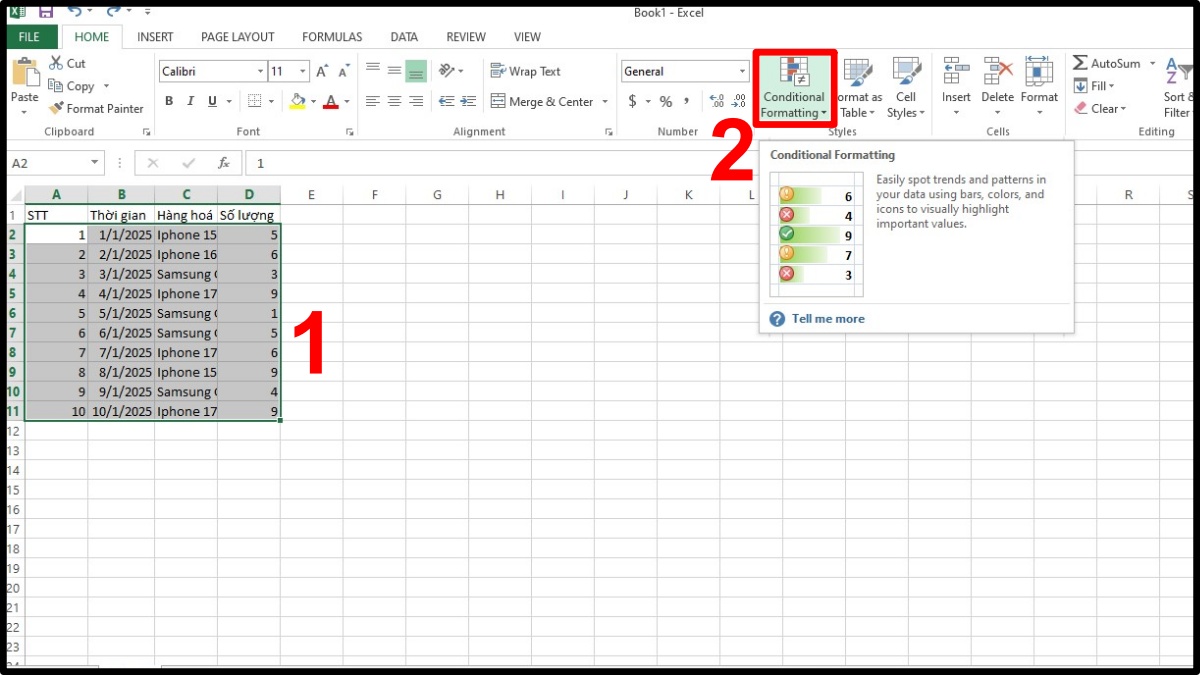The image size is (1200, 675).
Task: Click the Insert Function fx icon
Action: tap(224, 163)
